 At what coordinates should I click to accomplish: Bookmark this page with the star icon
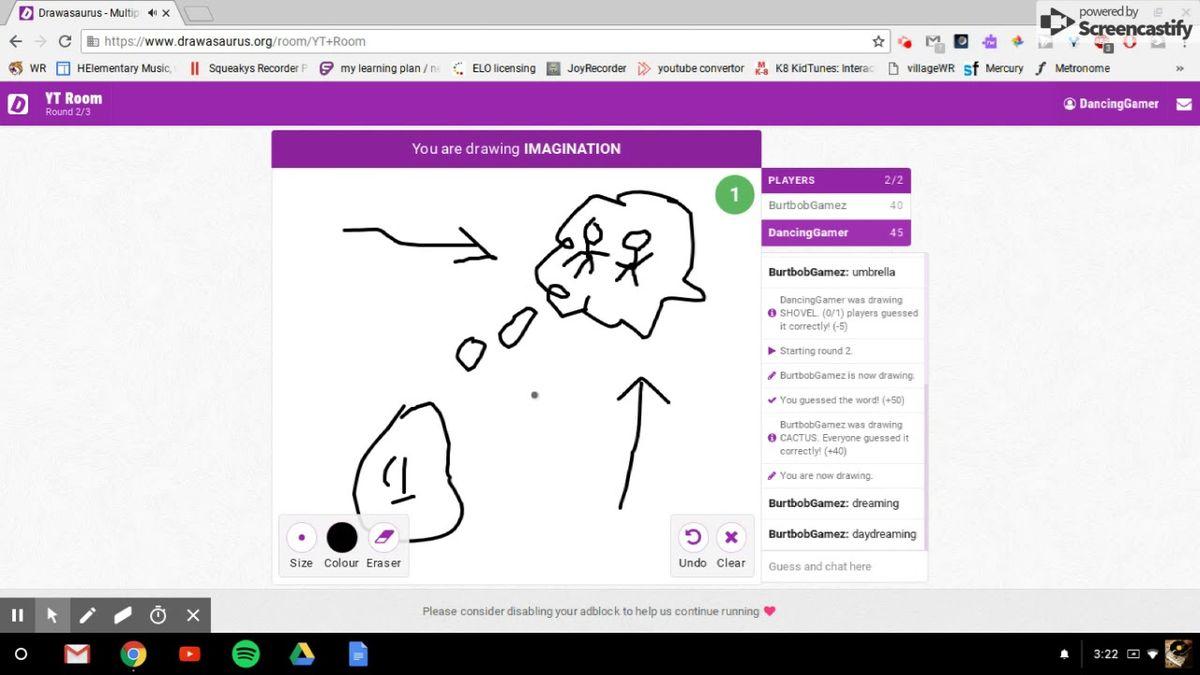point(878,41)
